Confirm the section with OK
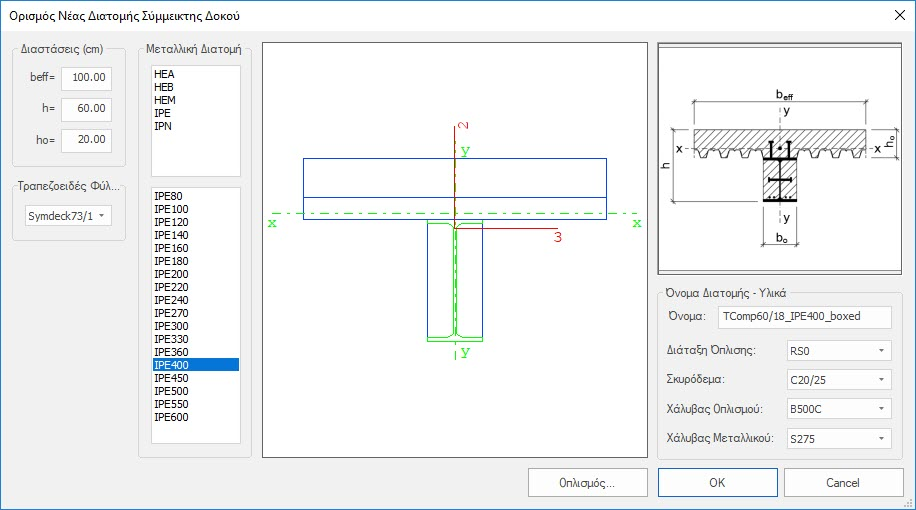The width and height of the screenshot is (916, 510). pos(717,482)
